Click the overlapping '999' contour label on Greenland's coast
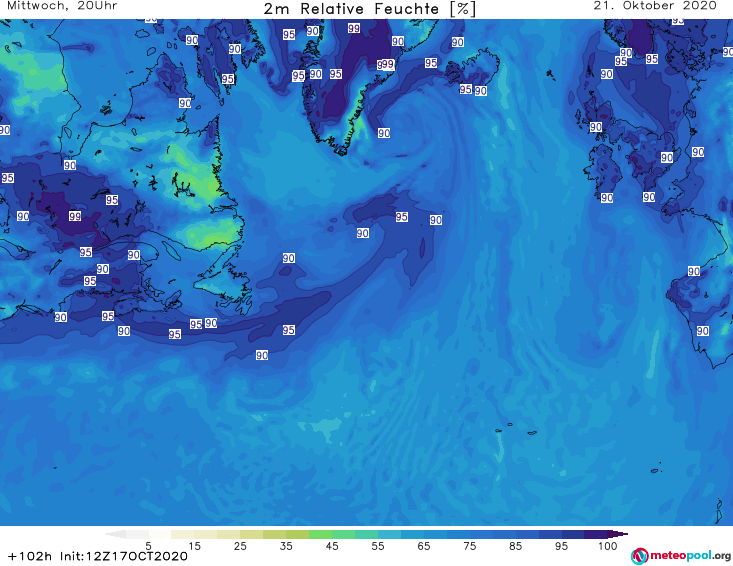The width and height of the screenshot is (733, 566). 386,64
